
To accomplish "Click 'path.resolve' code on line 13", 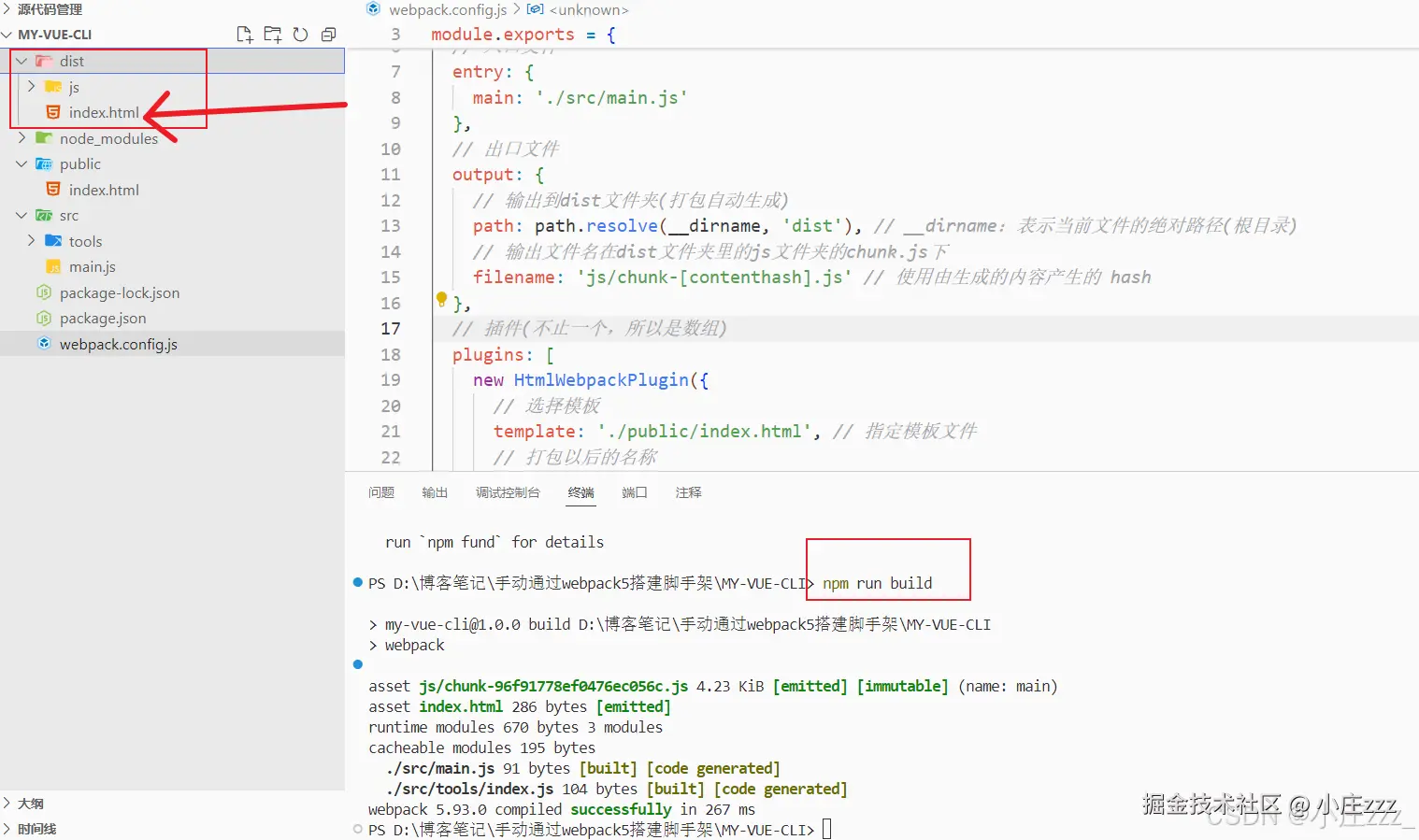I will click(596, 226).
